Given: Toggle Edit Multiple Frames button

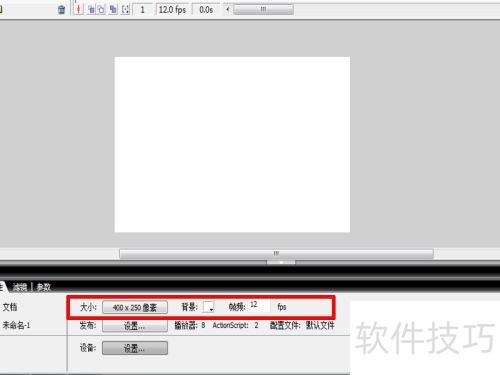Looking at the screenshot, I should pyautogui.click(x=113, y=9).
